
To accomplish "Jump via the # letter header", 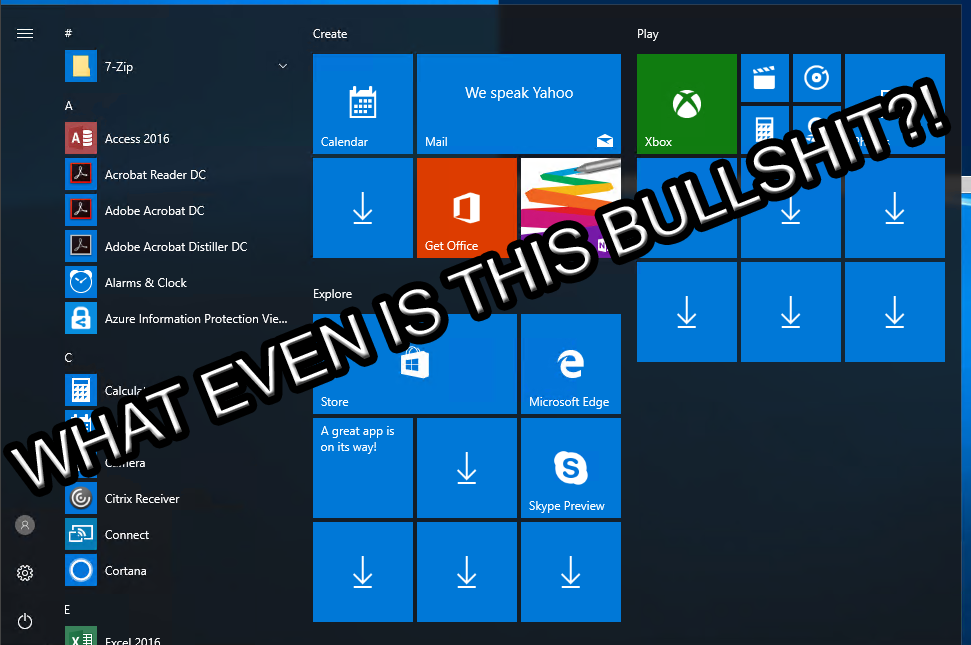I will pyautogui.click(x=68, y=33).
